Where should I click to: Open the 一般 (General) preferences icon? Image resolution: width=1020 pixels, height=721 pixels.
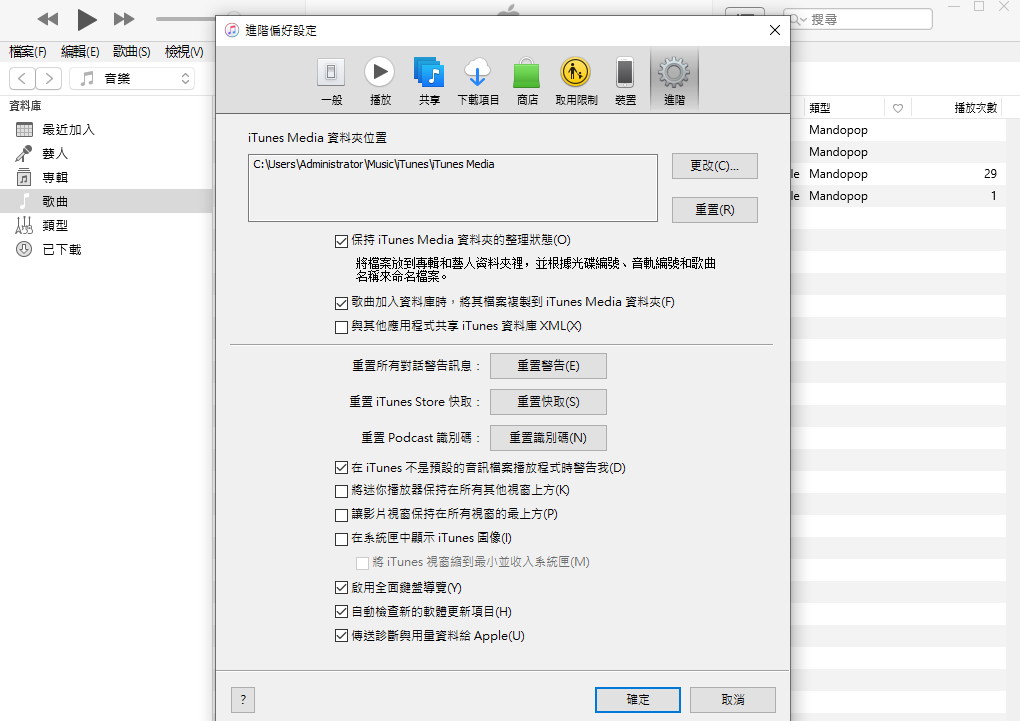pyautogui.click(x=331, y=80)
